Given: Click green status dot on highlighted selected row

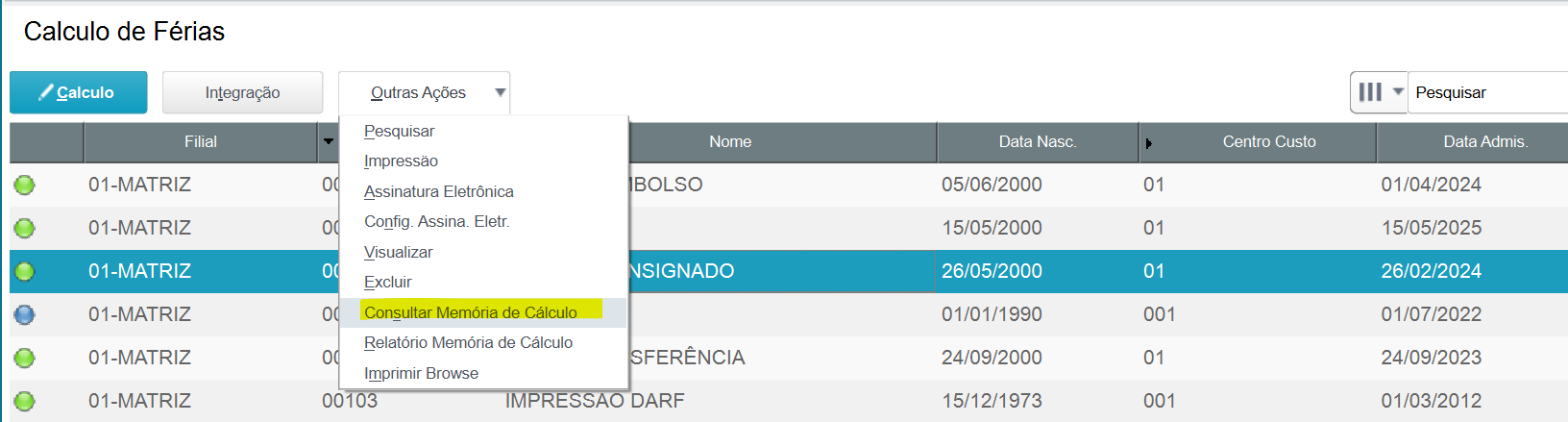Looking at the screenshot, I should (x=25, y=271).
